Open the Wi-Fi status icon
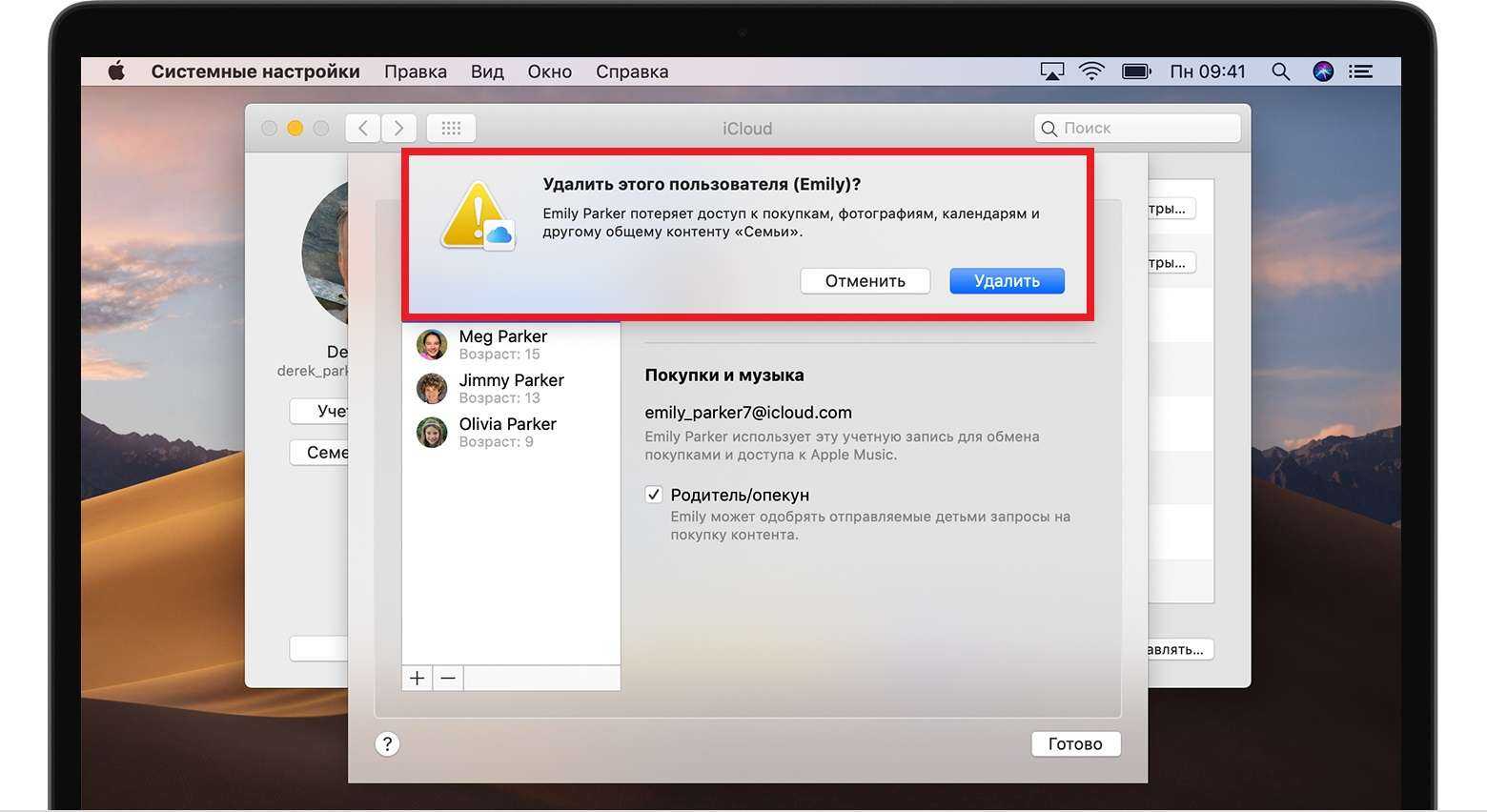 coord(1091,71)
